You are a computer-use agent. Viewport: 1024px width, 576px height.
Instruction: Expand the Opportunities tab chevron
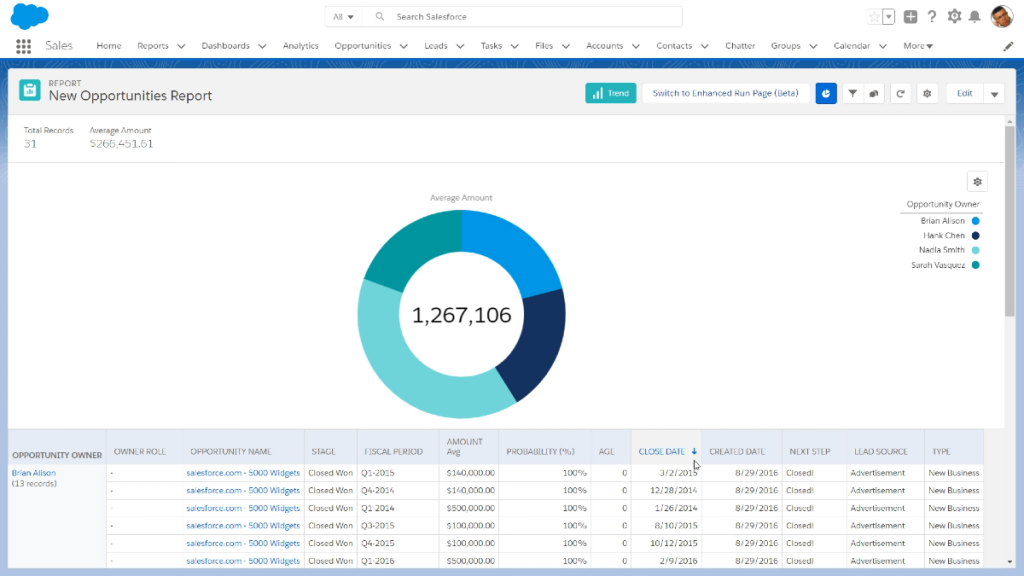pos(404,46)
